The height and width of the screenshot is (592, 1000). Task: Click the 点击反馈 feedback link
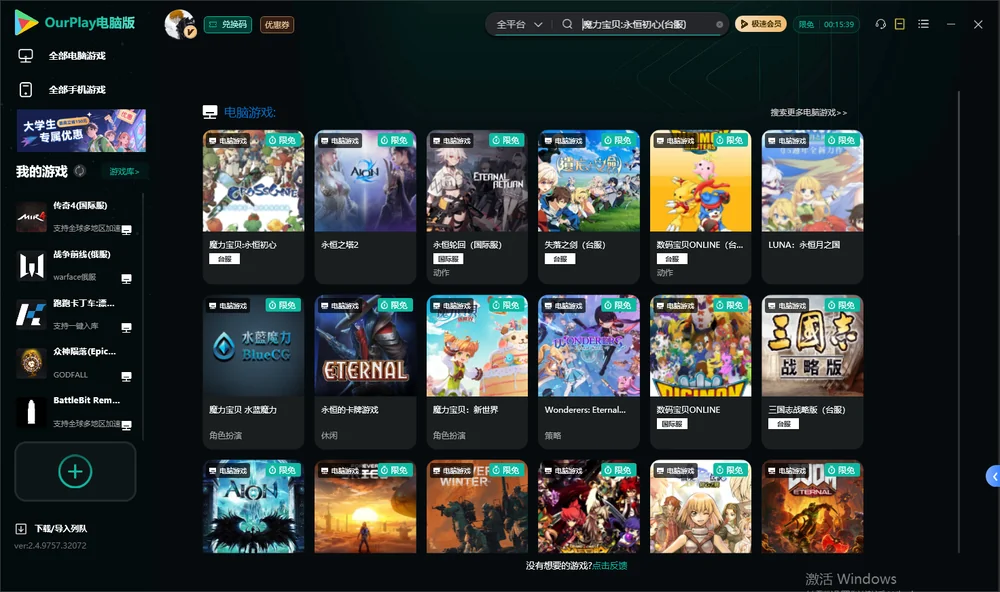coord(610,565)
